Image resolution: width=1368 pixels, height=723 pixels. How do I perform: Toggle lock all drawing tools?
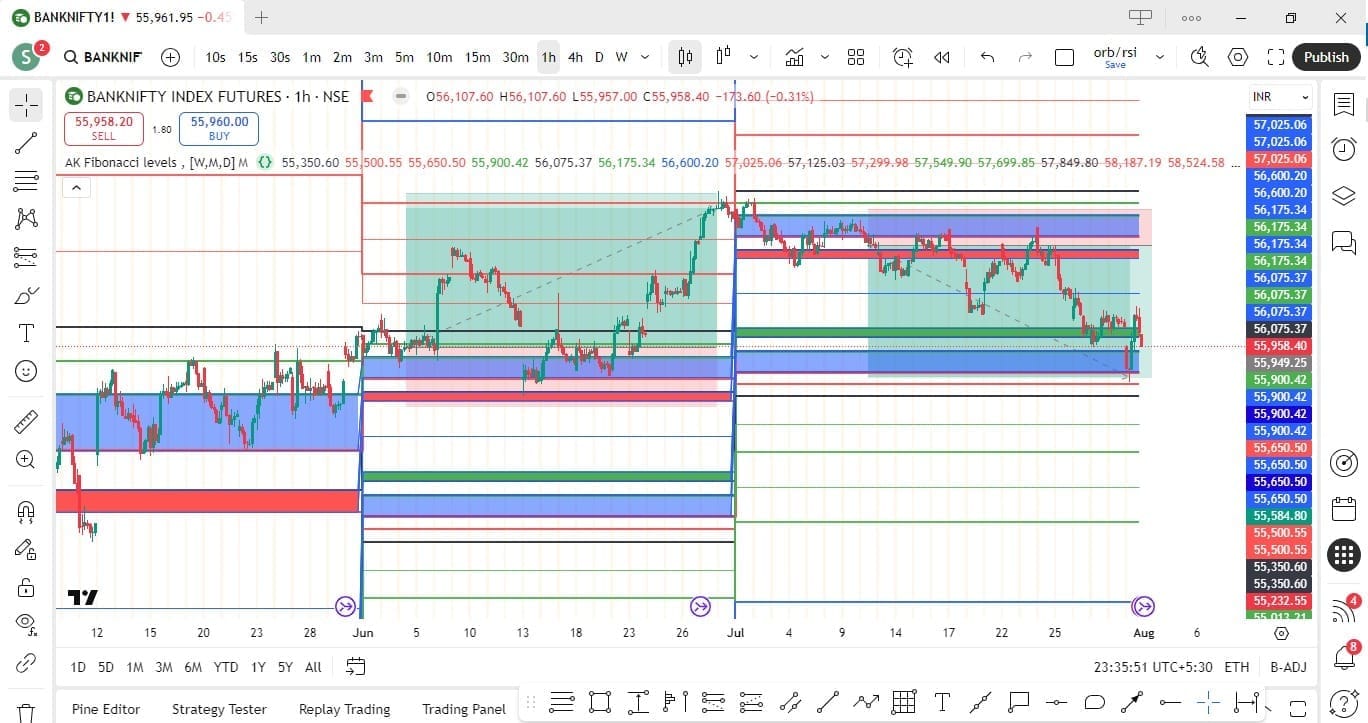click(x=26, y=587)
